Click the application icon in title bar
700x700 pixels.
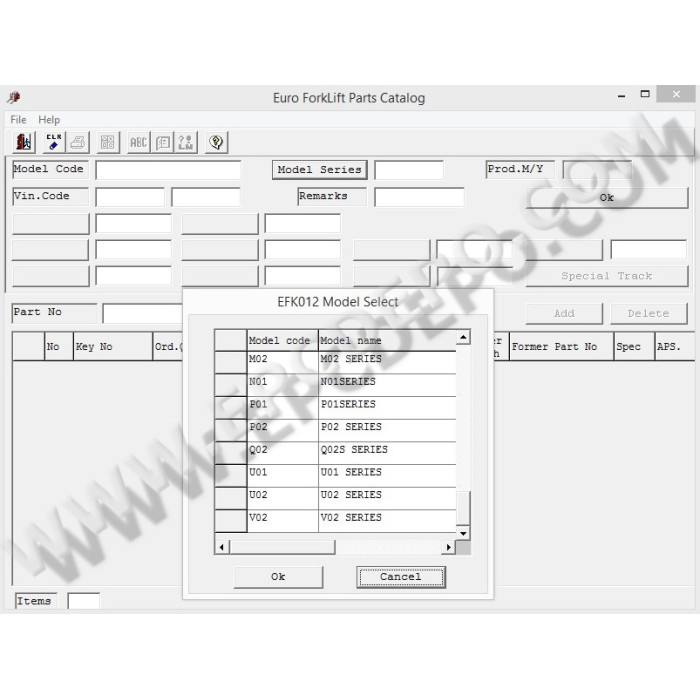(14, 97)
